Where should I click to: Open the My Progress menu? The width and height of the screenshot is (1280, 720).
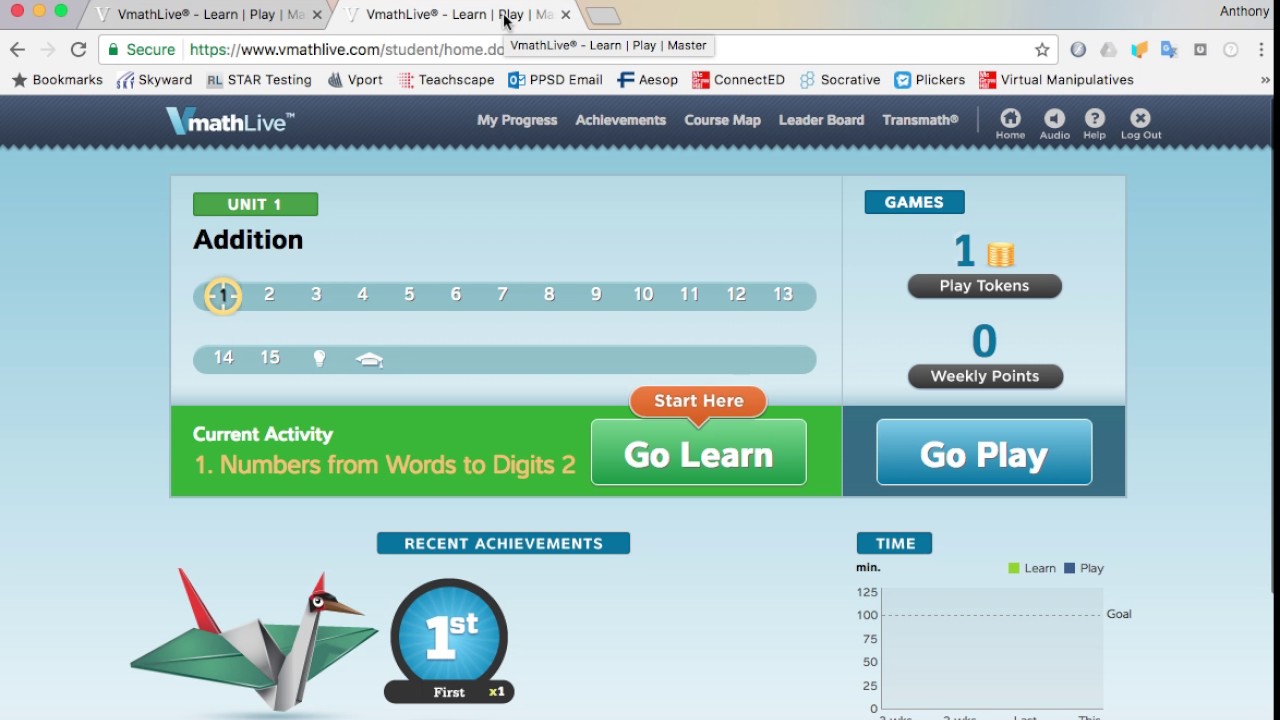click(x=517, y=120)
